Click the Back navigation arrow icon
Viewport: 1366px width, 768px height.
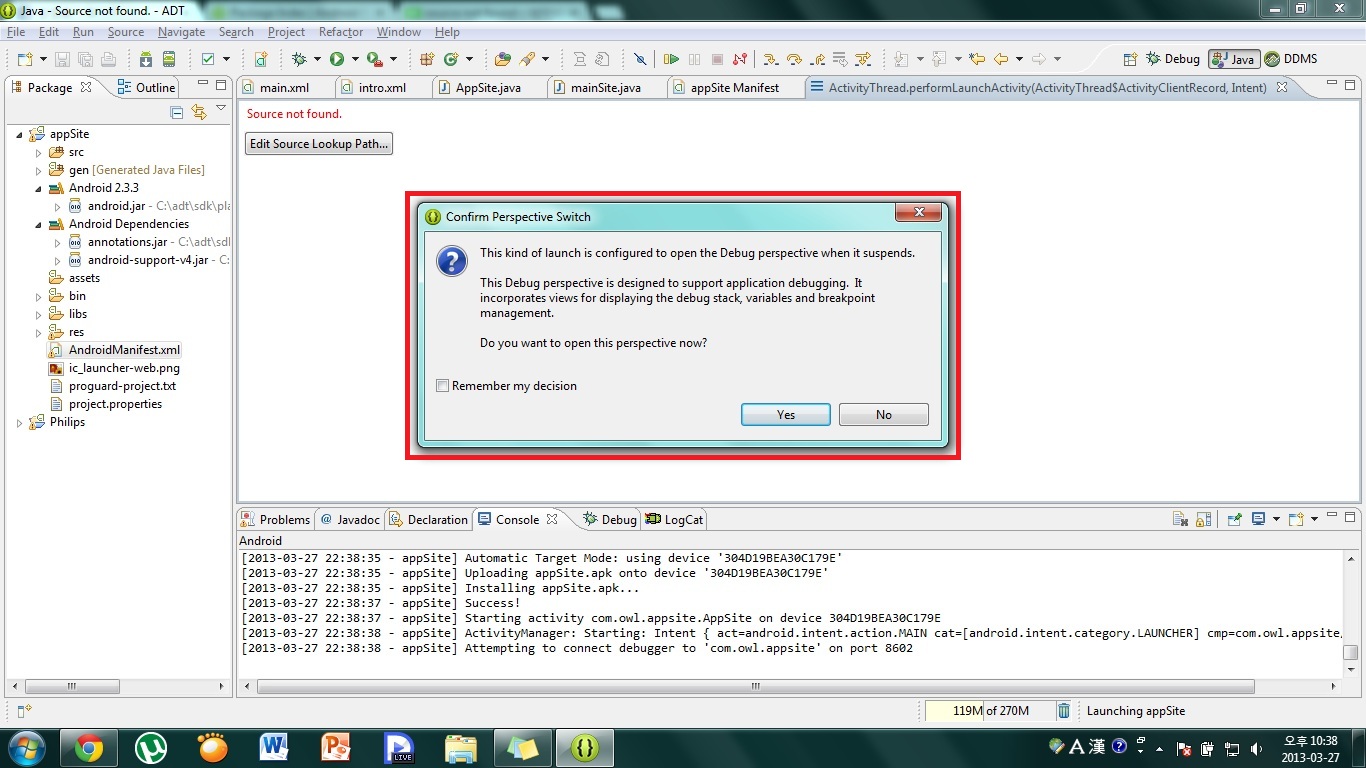[1001, 59]
